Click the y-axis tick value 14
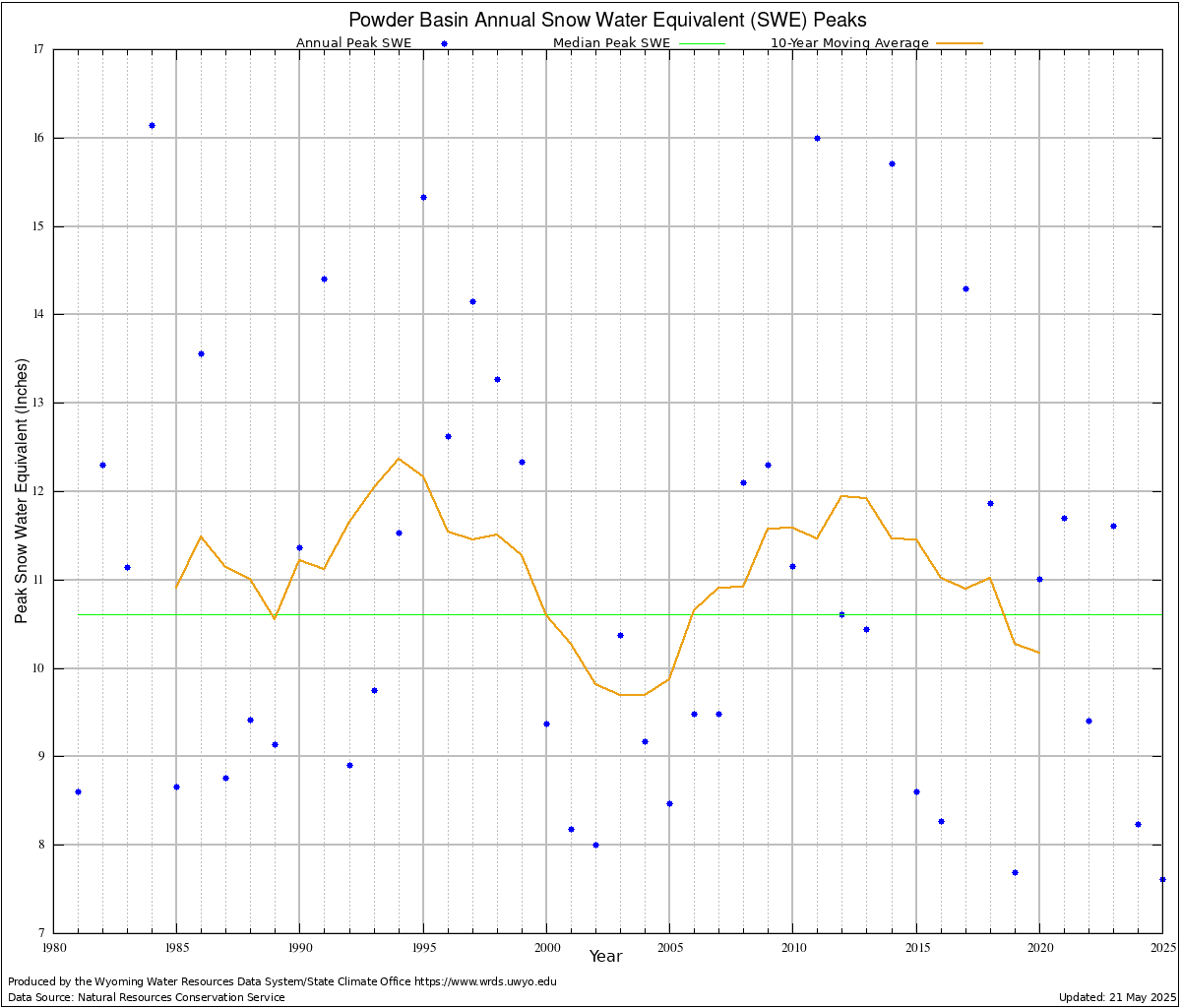 [x=39, y=314]
